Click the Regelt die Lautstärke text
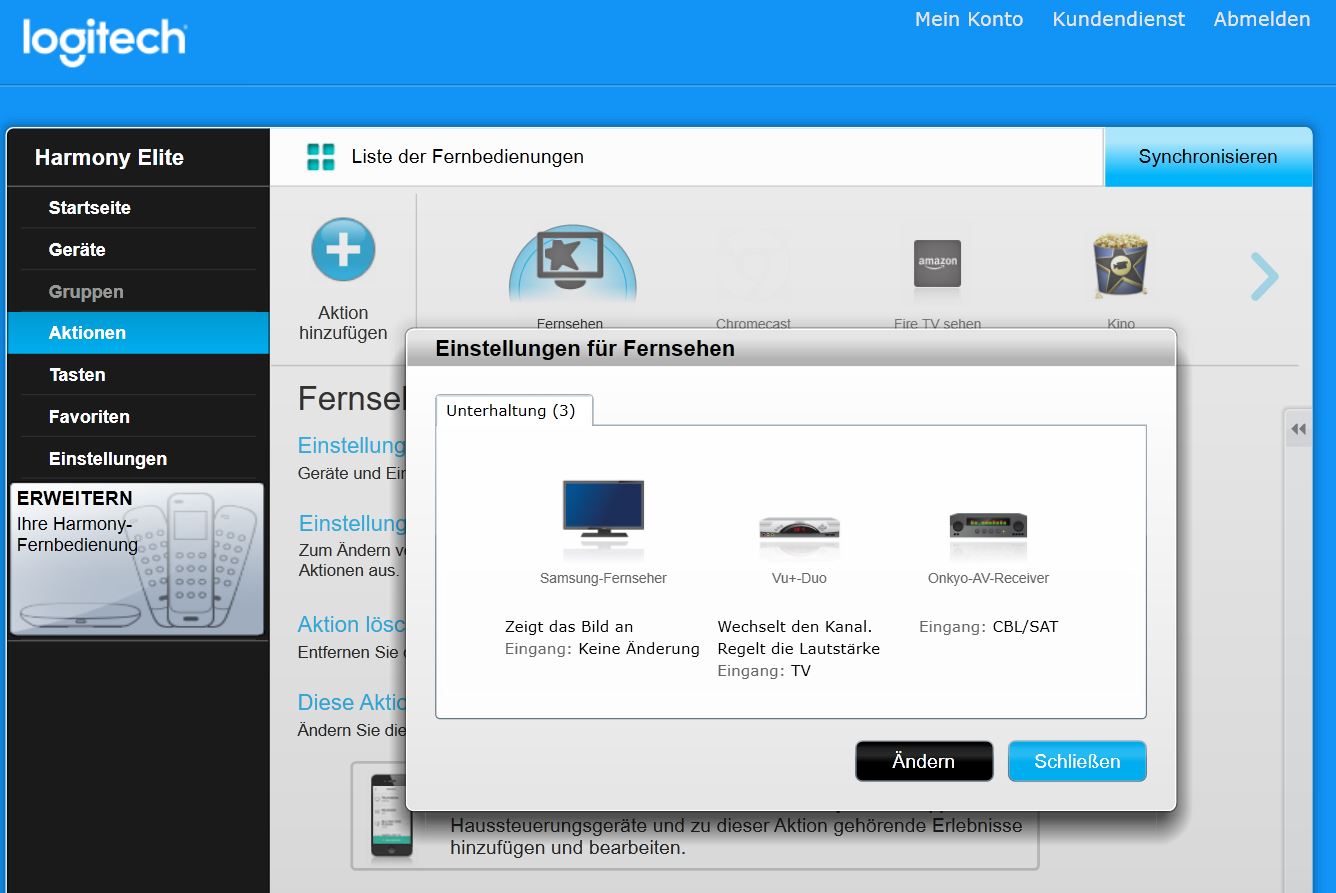1336x893 pixels. pyautogui.click(x=799, y=649)
